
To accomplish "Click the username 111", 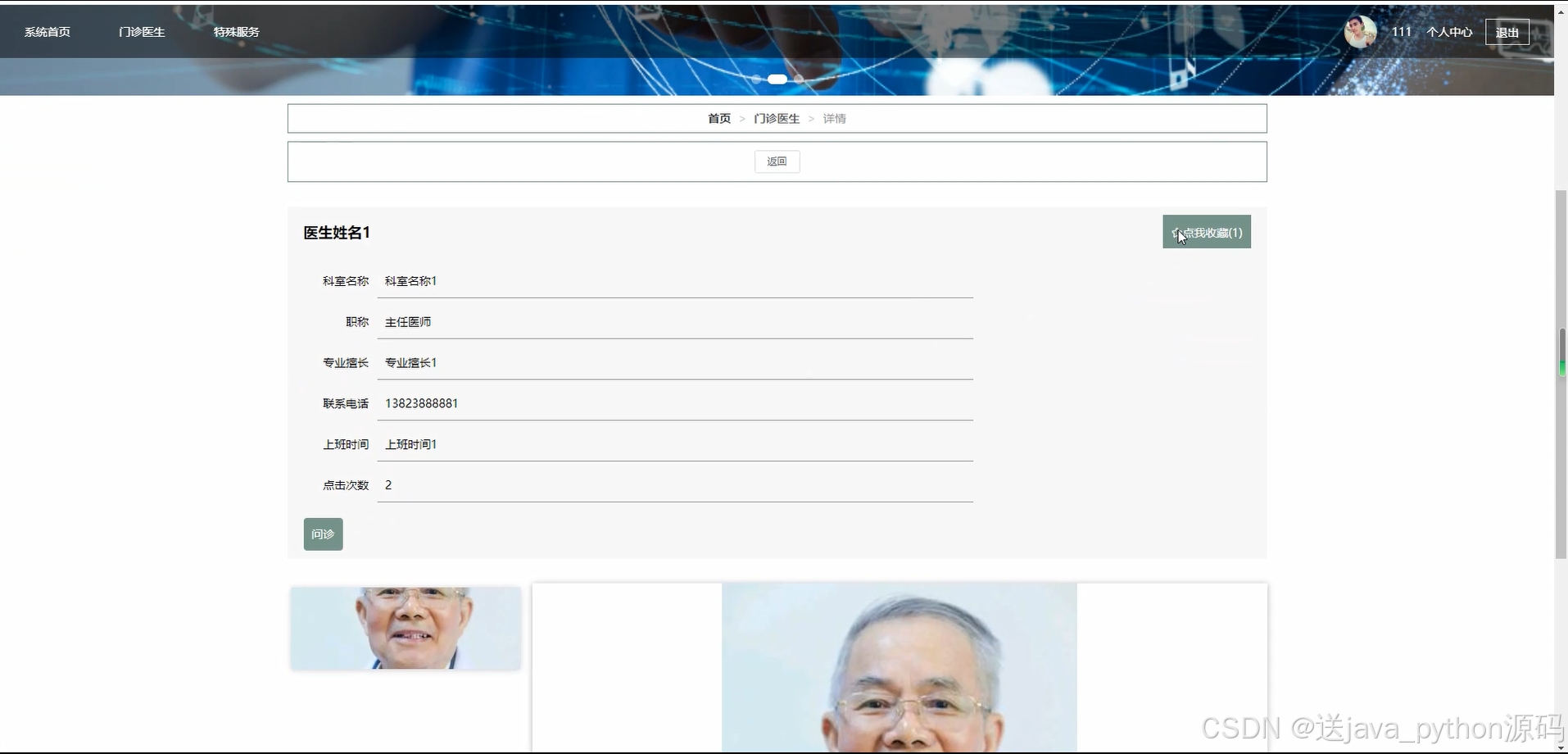I will point(1401,32).
